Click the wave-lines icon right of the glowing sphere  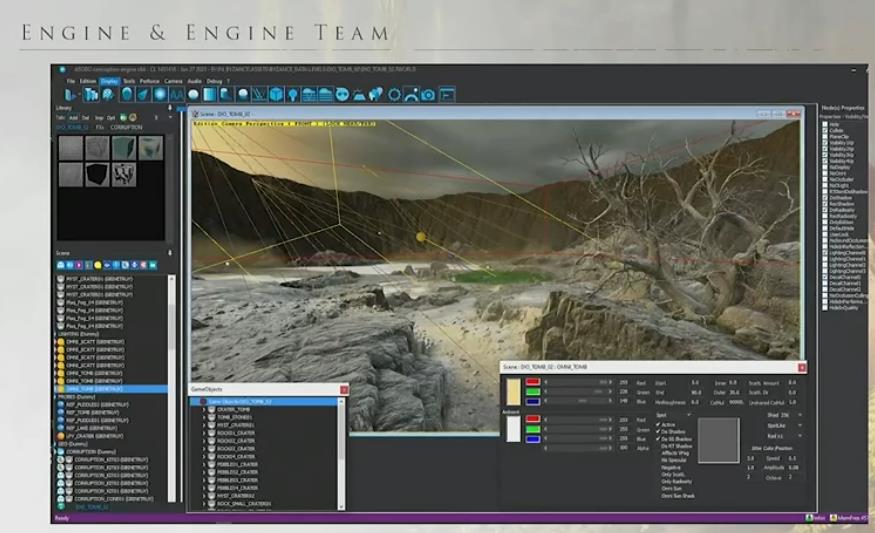(x=177, y=95)
